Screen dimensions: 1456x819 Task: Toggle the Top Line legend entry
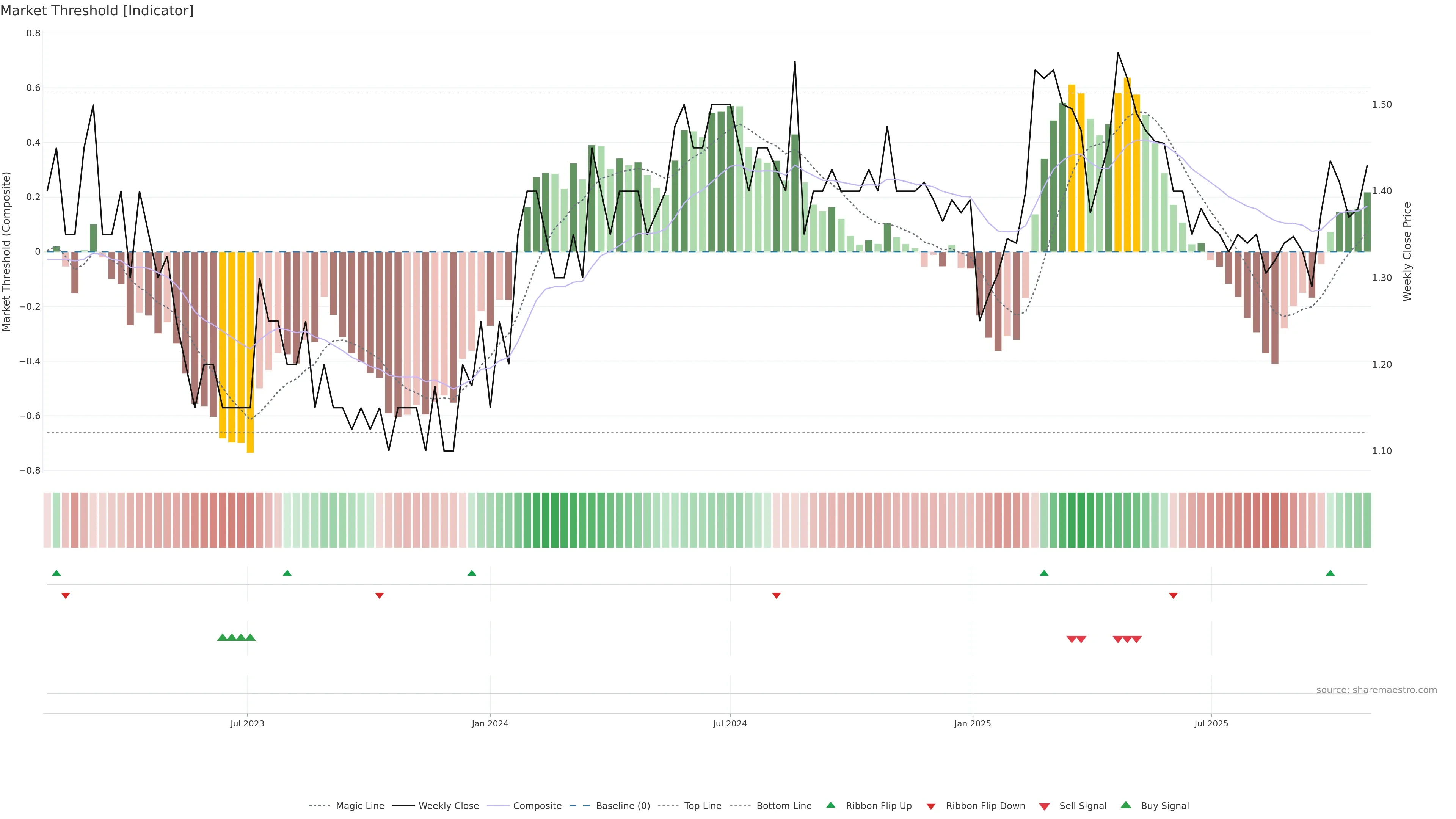click(703, 806)
